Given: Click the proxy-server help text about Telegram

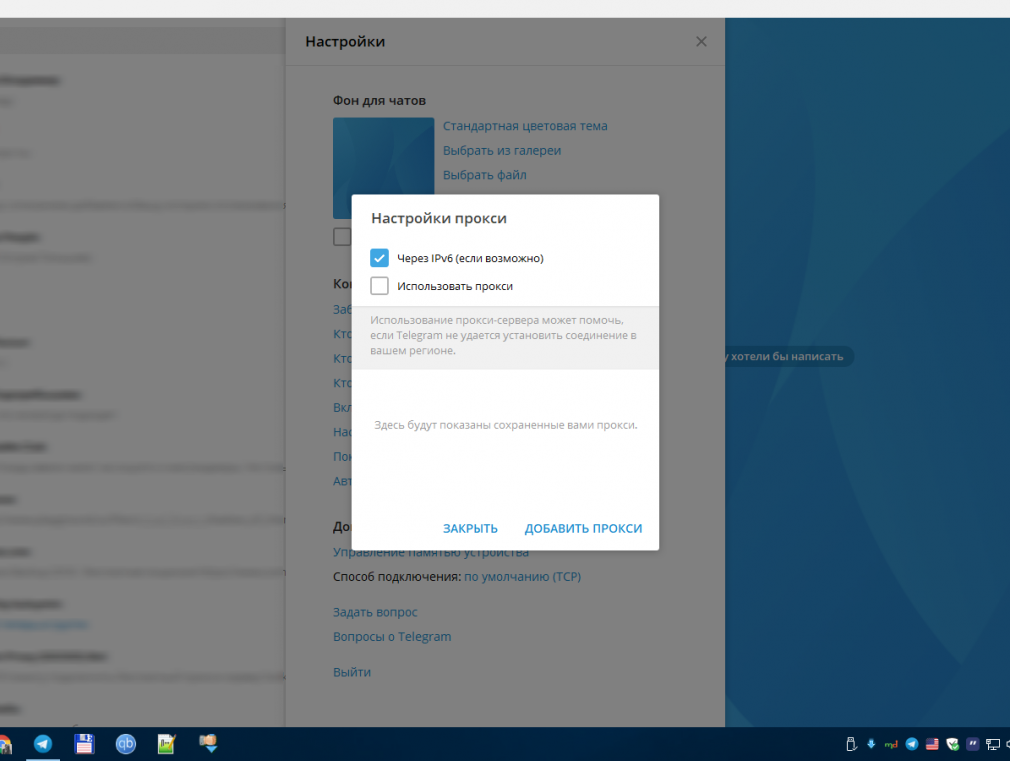Looking at the screenshot, I should (x=504, y=335).
